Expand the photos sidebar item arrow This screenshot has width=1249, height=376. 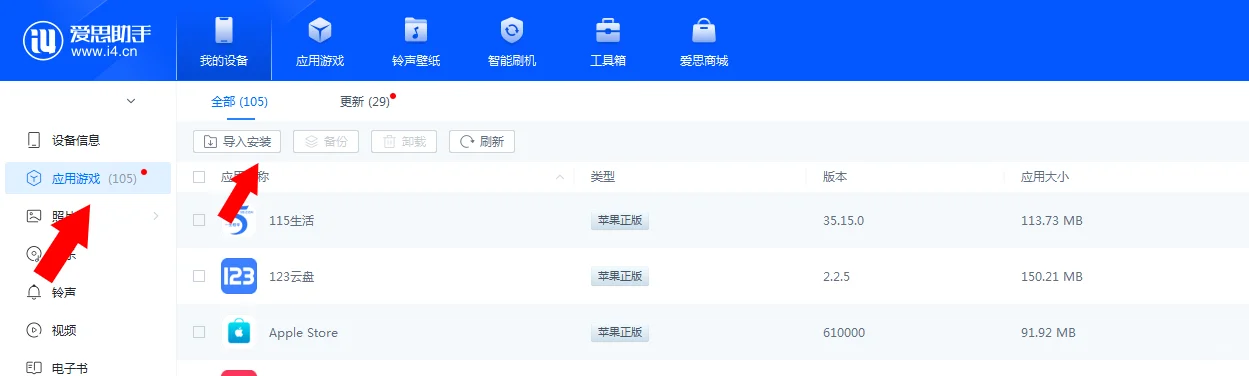pos(156,216)
